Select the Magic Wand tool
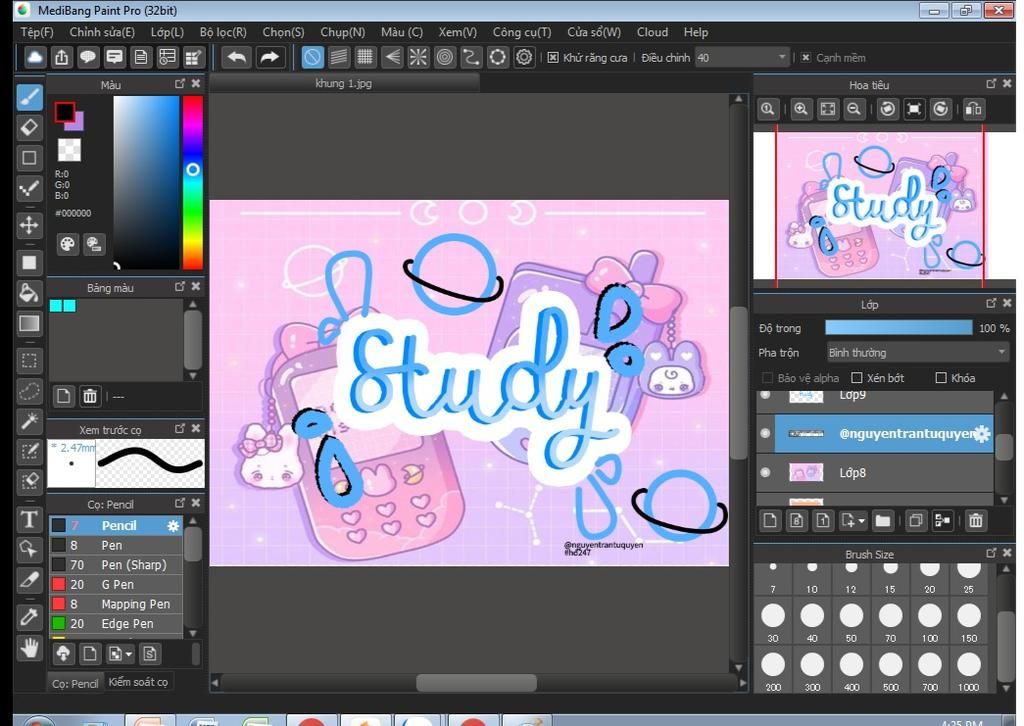Viewport: 1024px width, 726px height. (x=29, y=421)
